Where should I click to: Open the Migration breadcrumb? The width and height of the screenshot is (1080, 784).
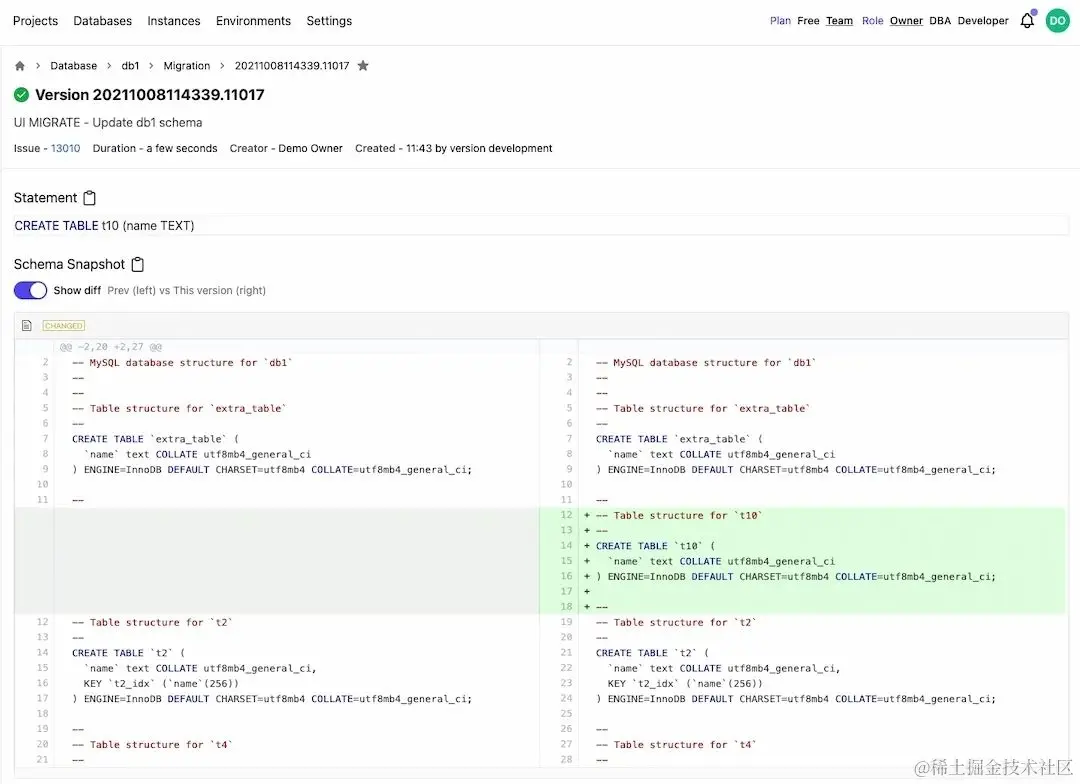click(x=187, y=65)
